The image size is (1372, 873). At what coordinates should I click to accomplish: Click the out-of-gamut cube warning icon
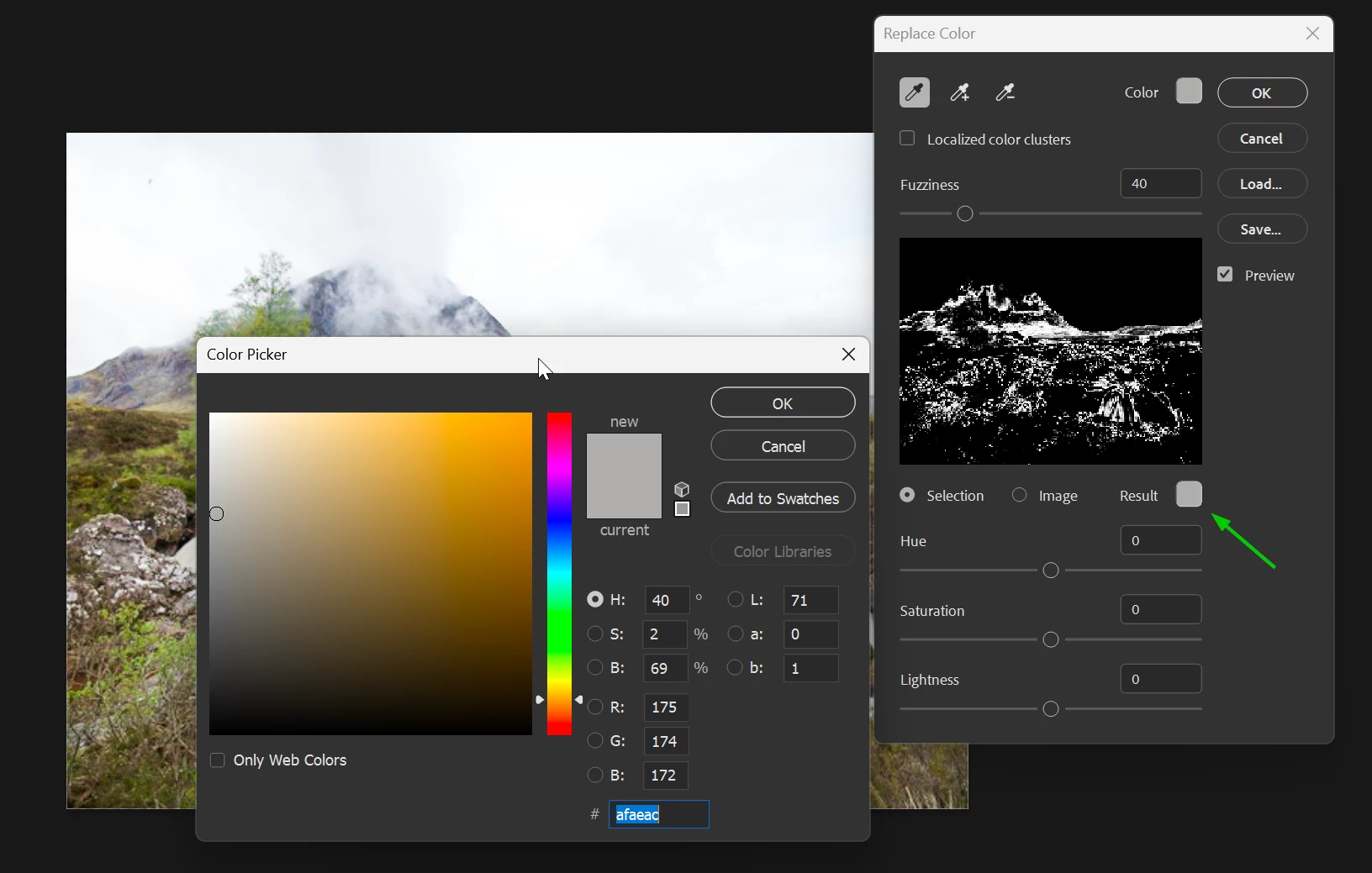point(682,490)
